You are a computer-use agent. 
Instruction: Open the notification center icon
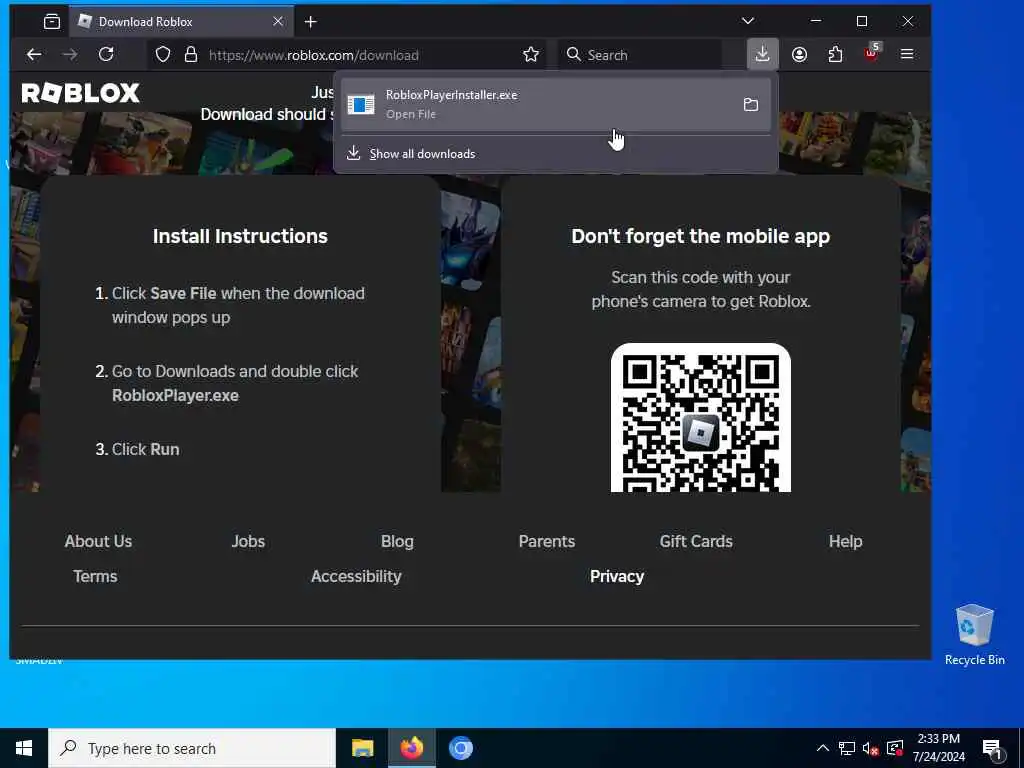[992, 749]
